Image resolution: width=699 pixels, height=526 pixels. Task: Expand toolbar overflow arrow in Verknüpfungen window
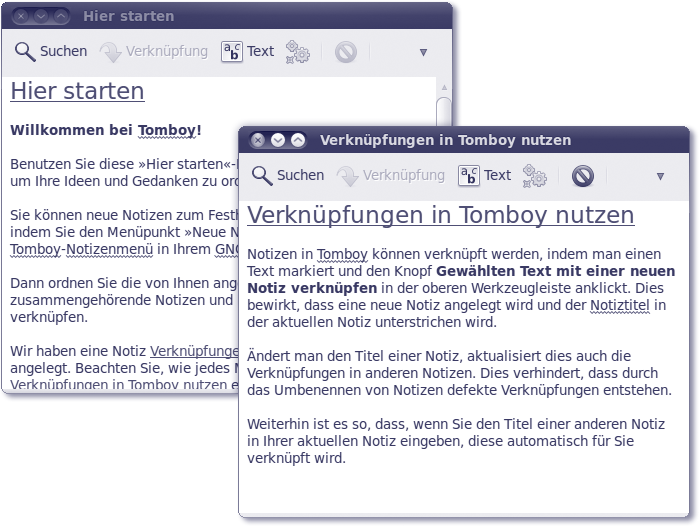pos(660,176)
